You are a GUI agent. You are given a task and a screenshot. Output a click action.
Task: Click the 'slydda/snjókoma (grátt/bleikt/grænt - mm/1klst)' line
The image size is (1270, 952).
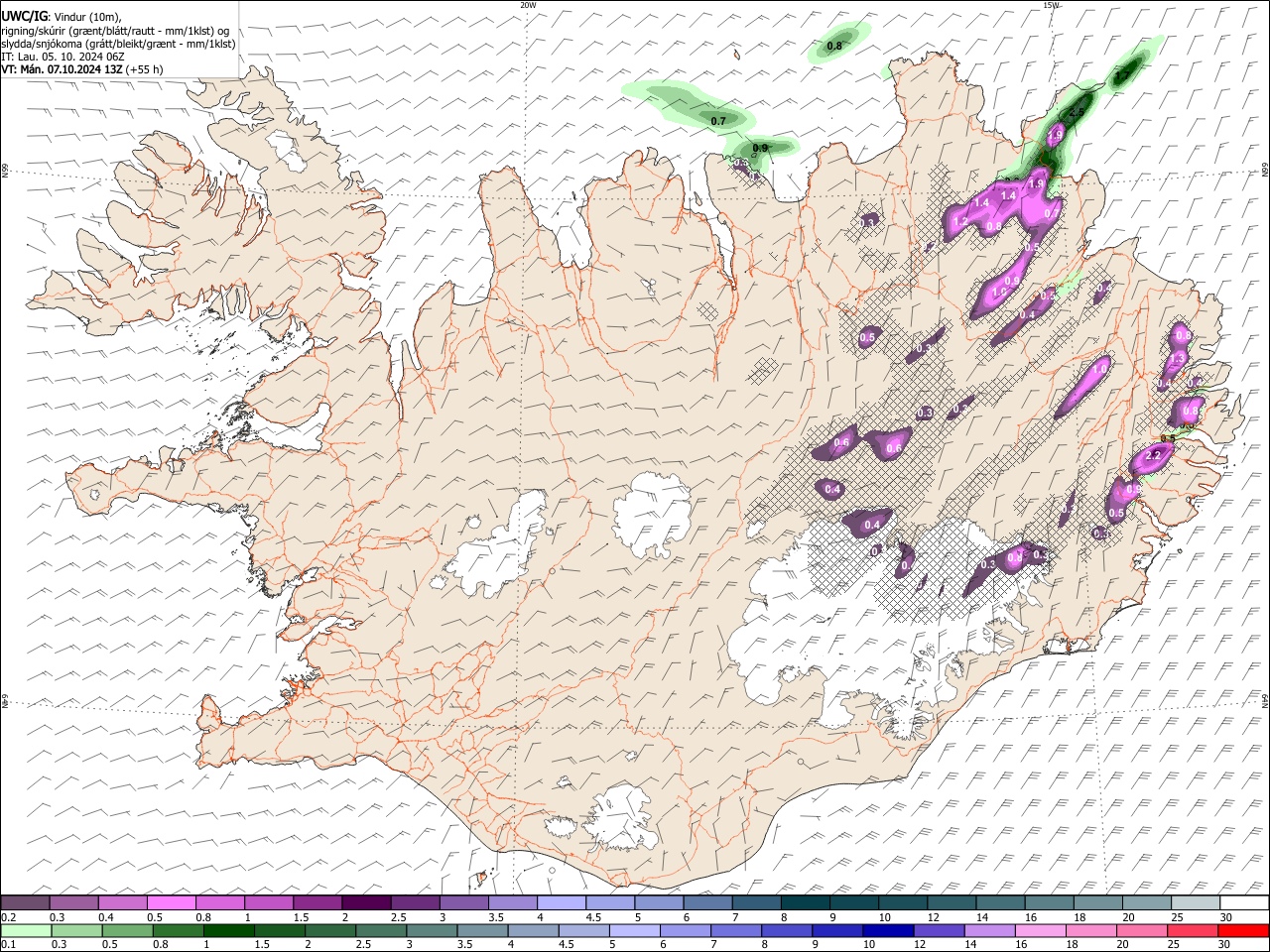[x=118, y=44]
